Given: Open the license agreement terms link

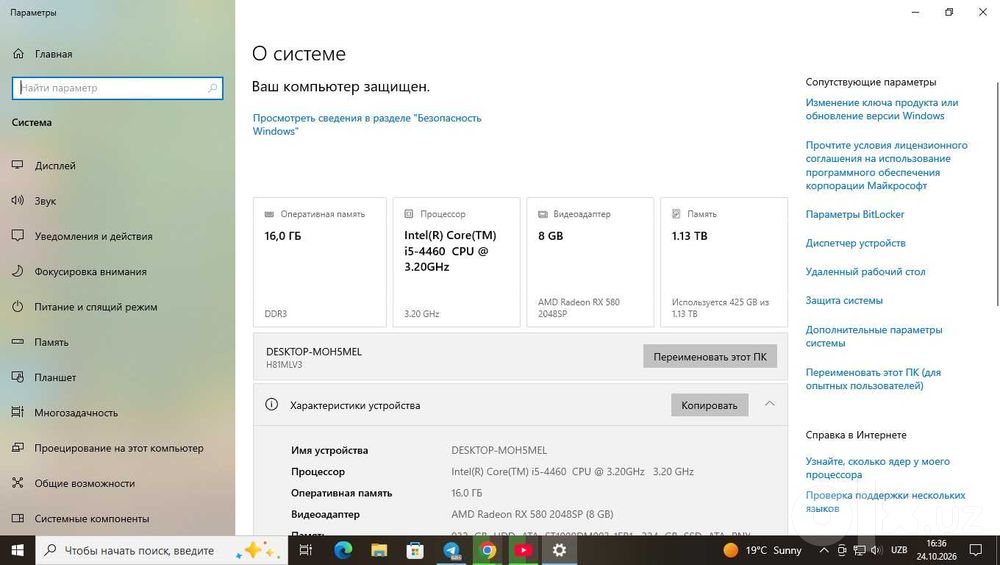Looking at the screenshot, I should (886, 165).
